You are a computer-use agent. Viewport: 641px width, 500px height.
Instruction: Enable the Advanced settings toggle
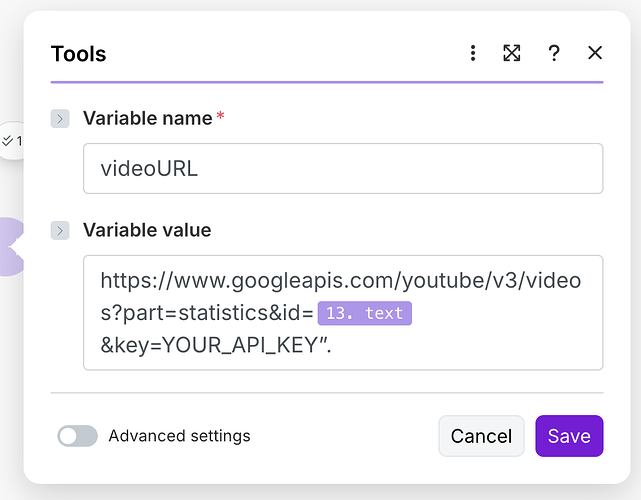tap(77, 436)
